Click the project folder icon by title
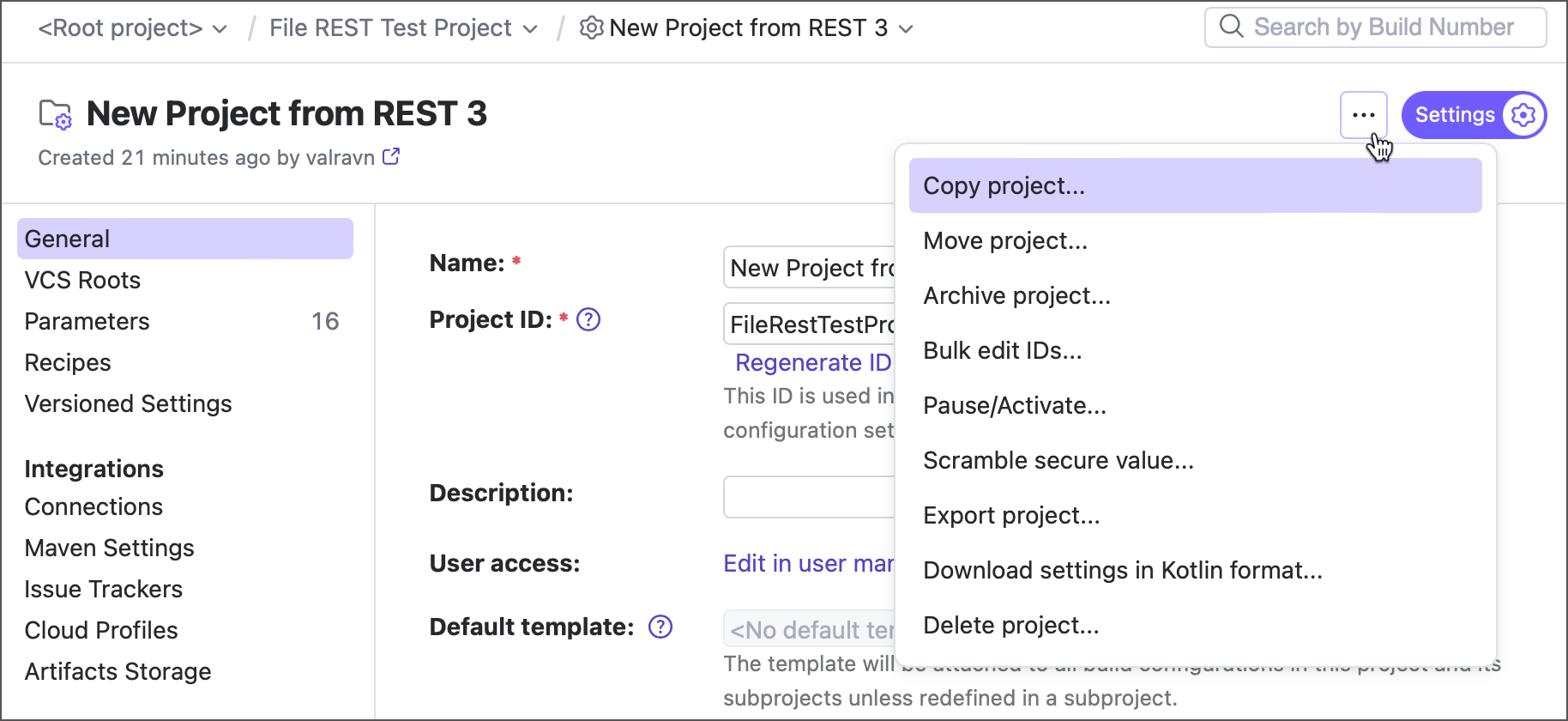The width and height of the screenshot is (1568, 721). [56, 114]
